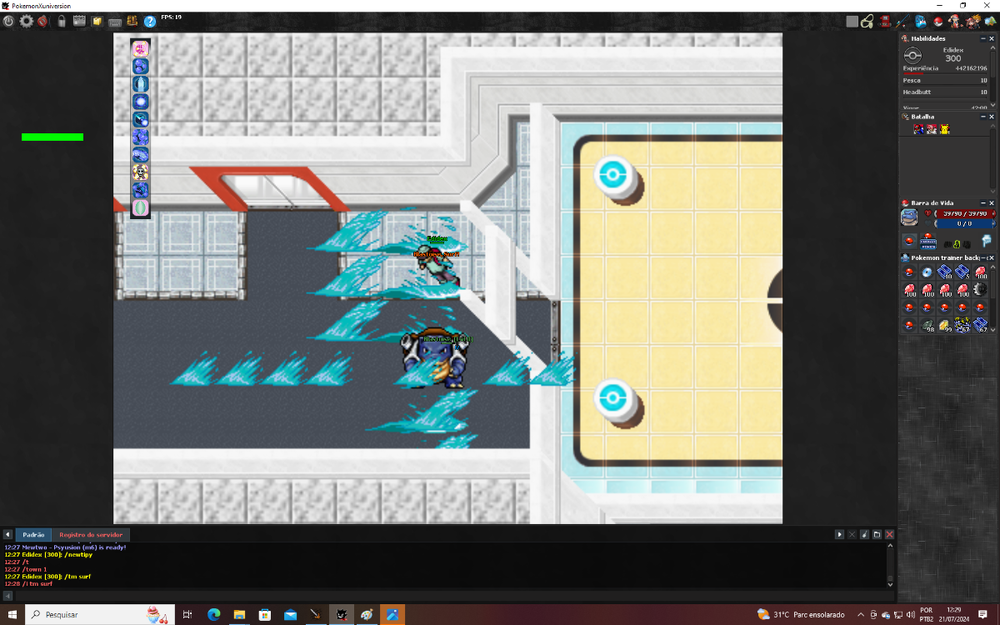The width and height of the screenshot is (1000, 625).
Task: Open the fishing rod icon in top-right toolbar
Action: click(x=903, y=21)
